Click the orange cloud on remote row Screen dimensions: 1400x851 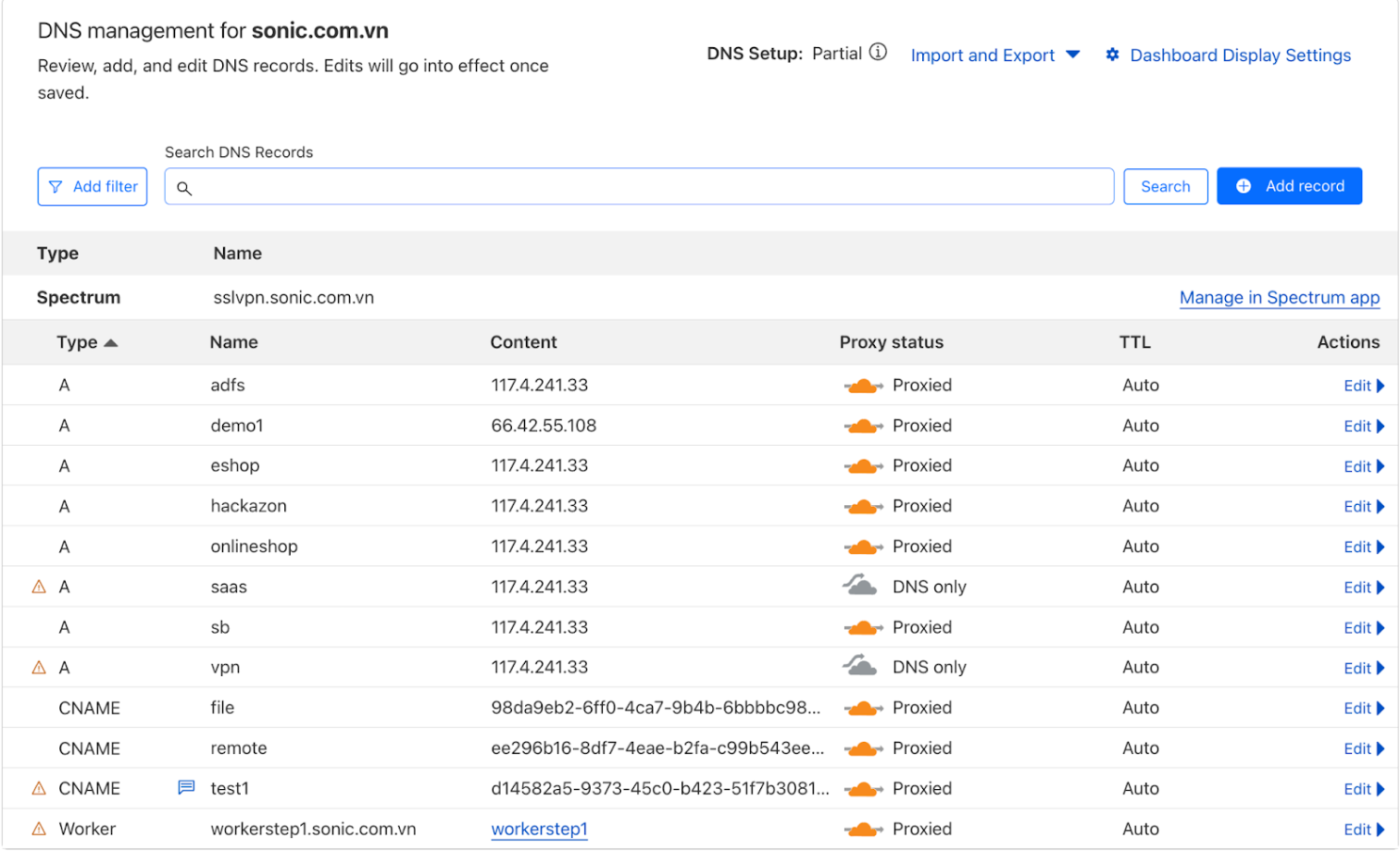point(863,749)
